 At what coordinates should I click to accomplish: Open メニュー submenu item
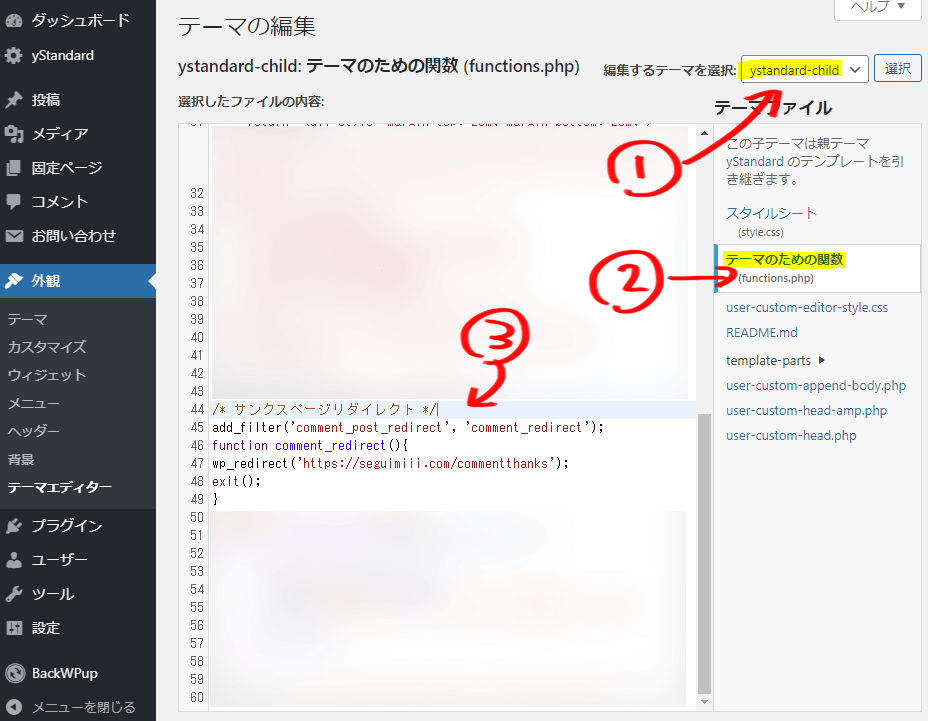[x=33, y=404]
